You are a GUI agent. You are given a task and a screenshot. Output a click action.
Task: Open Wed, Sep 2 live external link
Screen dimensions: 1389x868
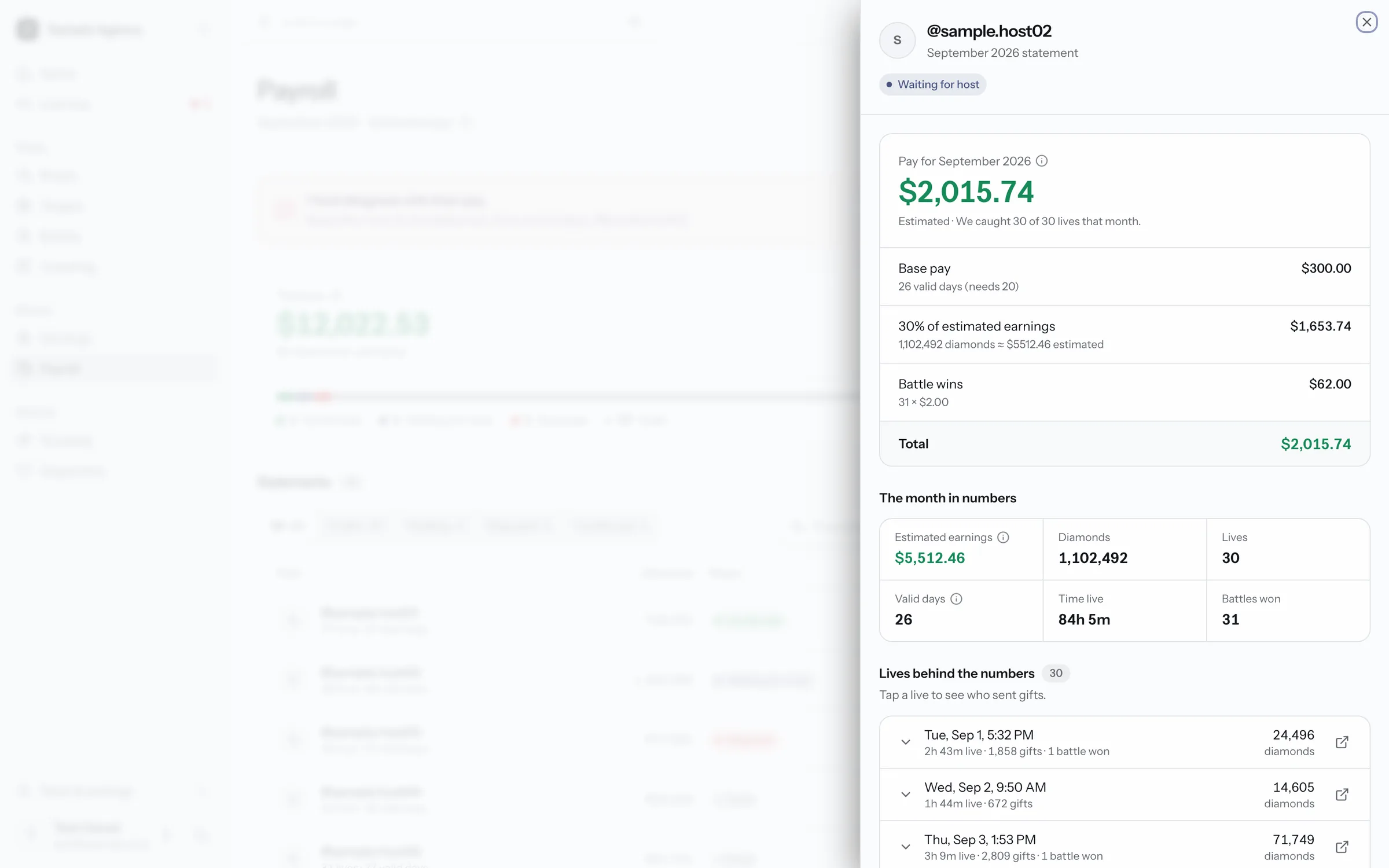tap(1342, 795)
